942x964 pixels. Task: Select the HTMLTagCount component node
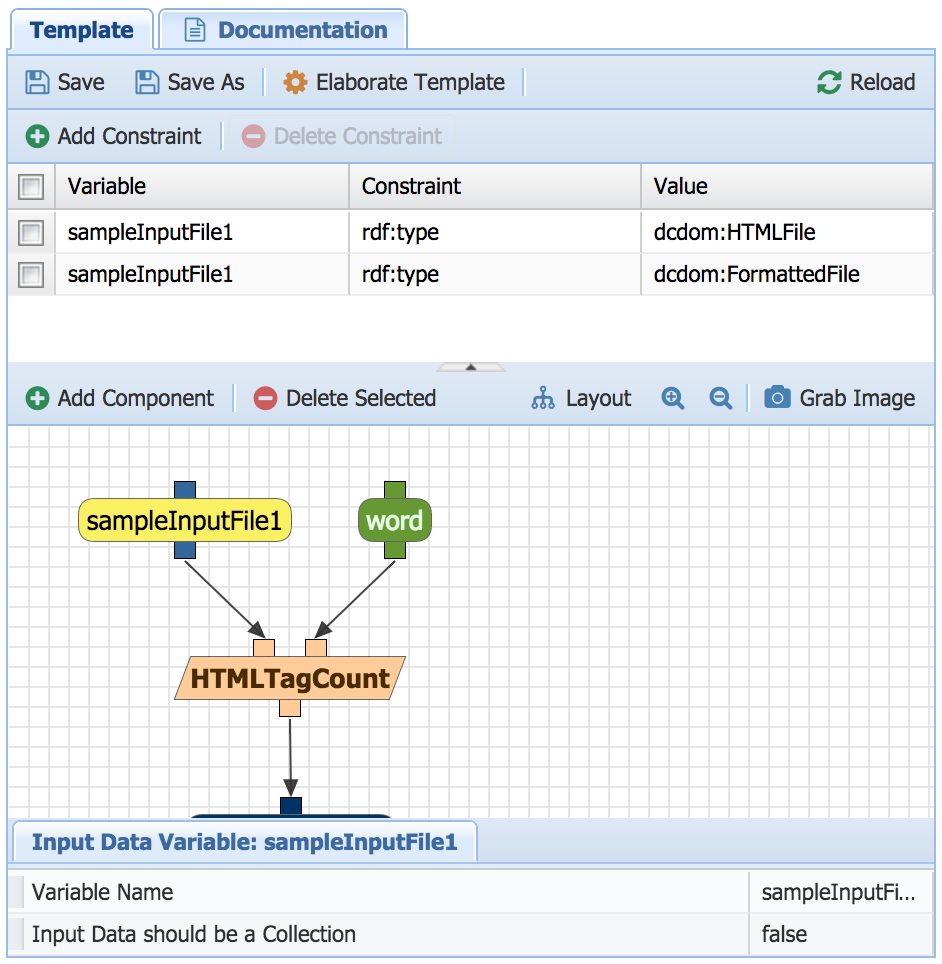pos(290,679)
